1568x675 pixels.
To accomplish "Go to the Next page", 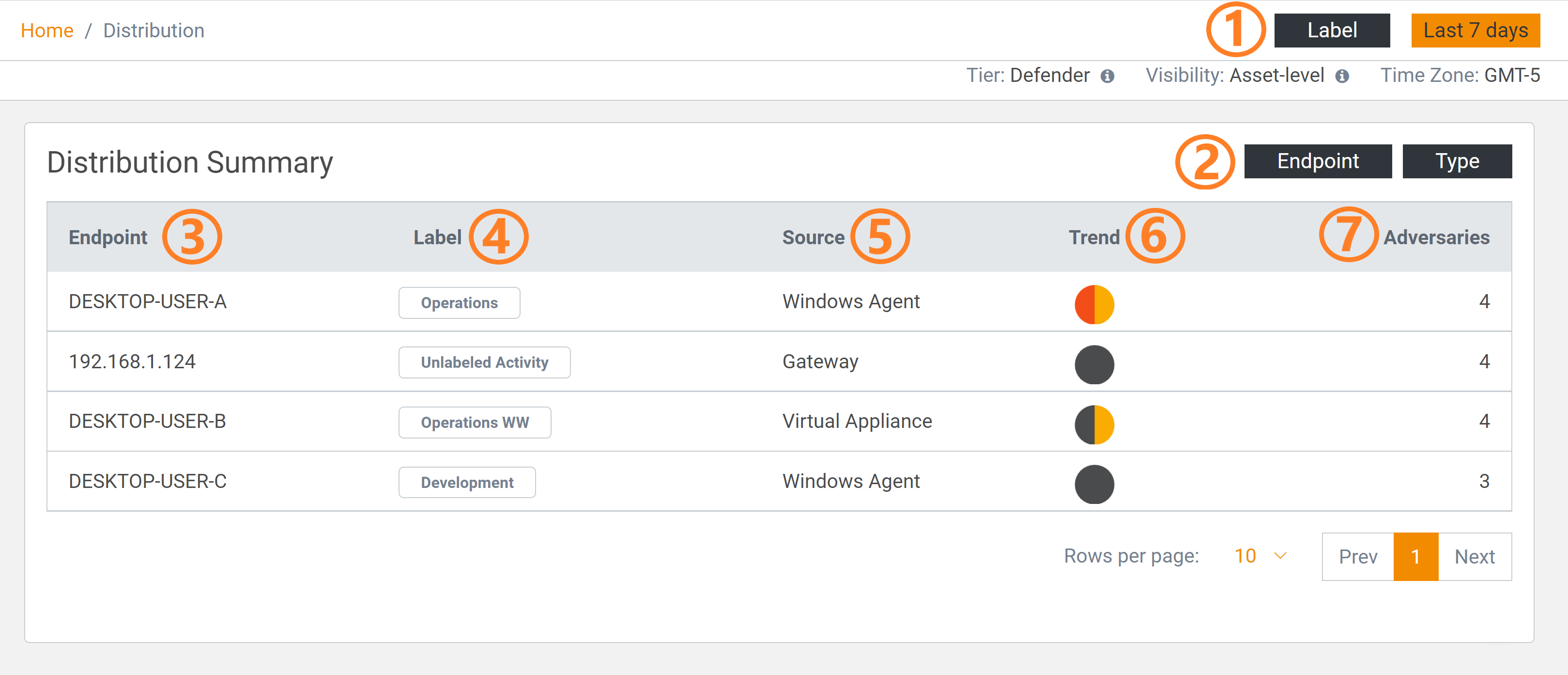I will [x=1474, y=556].
